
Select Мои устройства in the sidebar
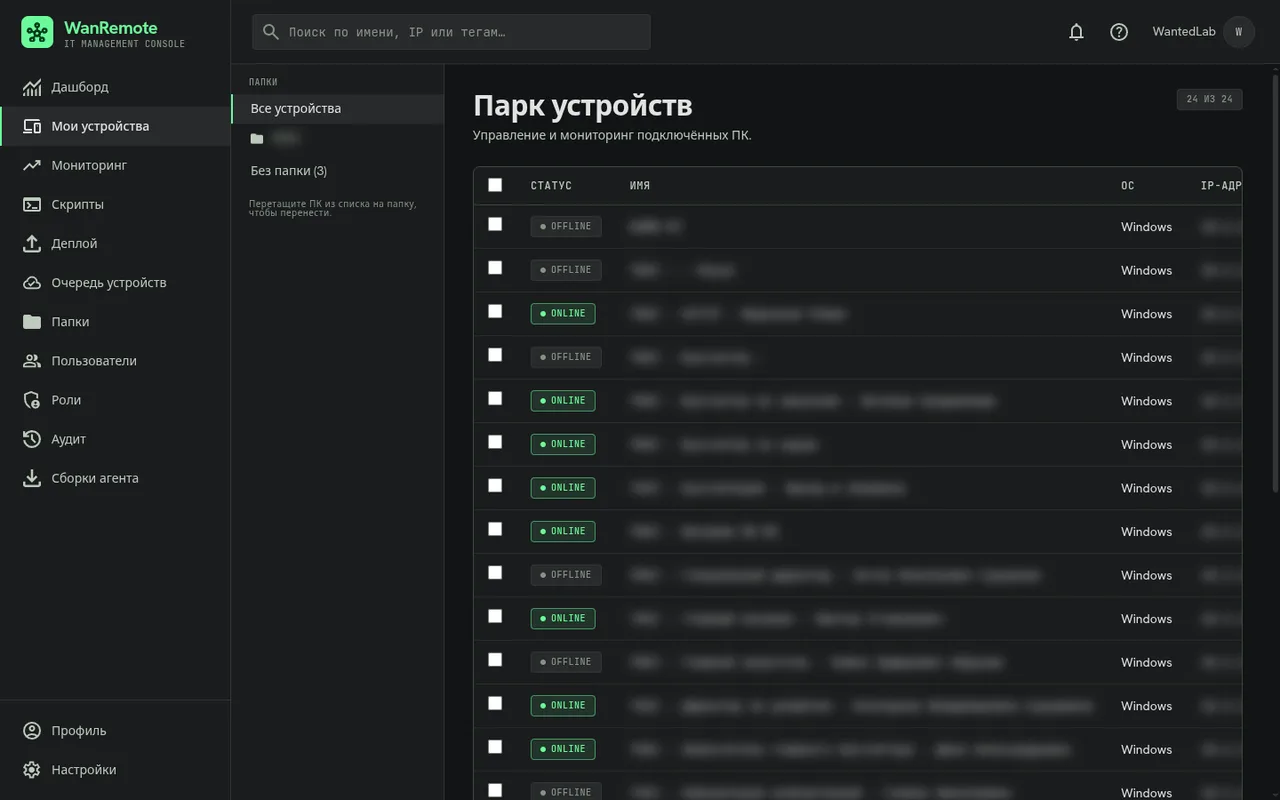click(115, 126)
